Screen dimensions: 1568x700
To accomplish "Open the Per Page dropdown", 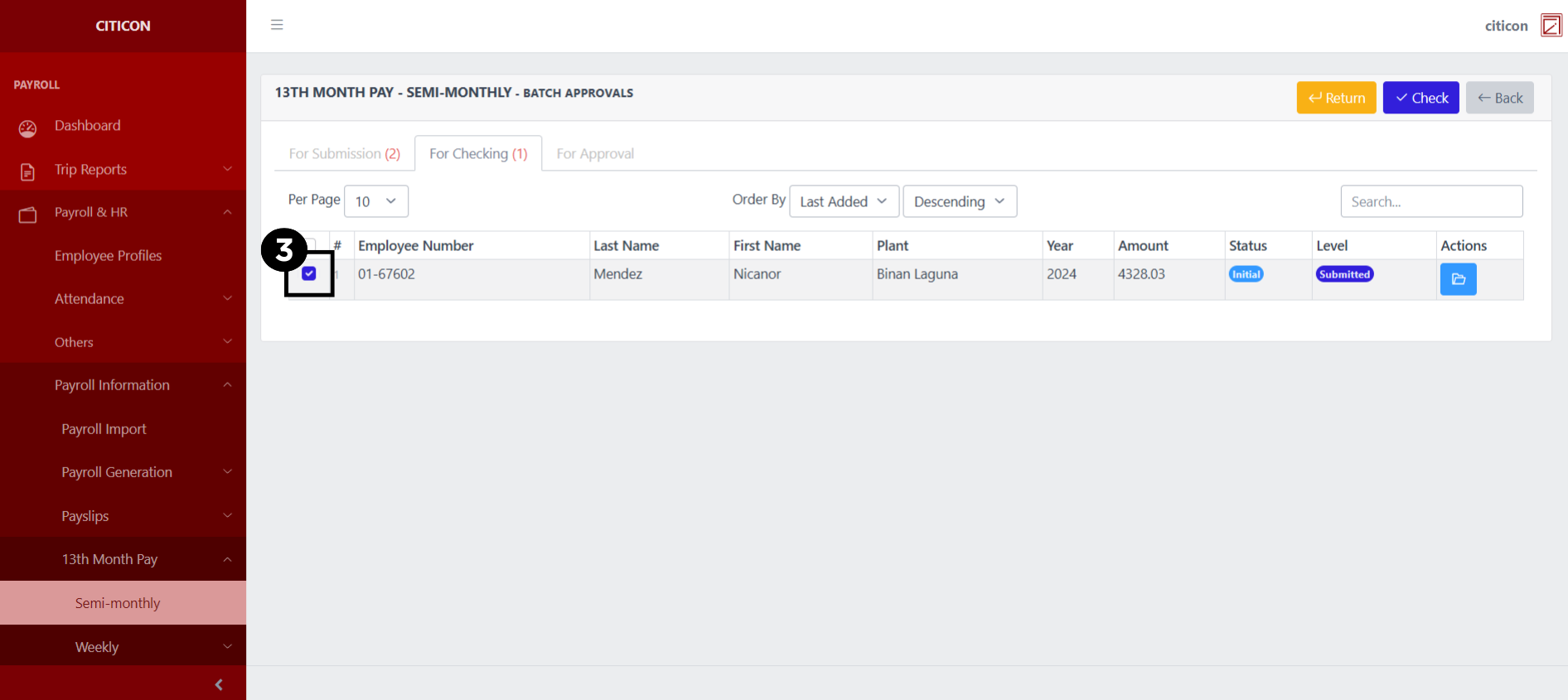I will pos(375,201).
